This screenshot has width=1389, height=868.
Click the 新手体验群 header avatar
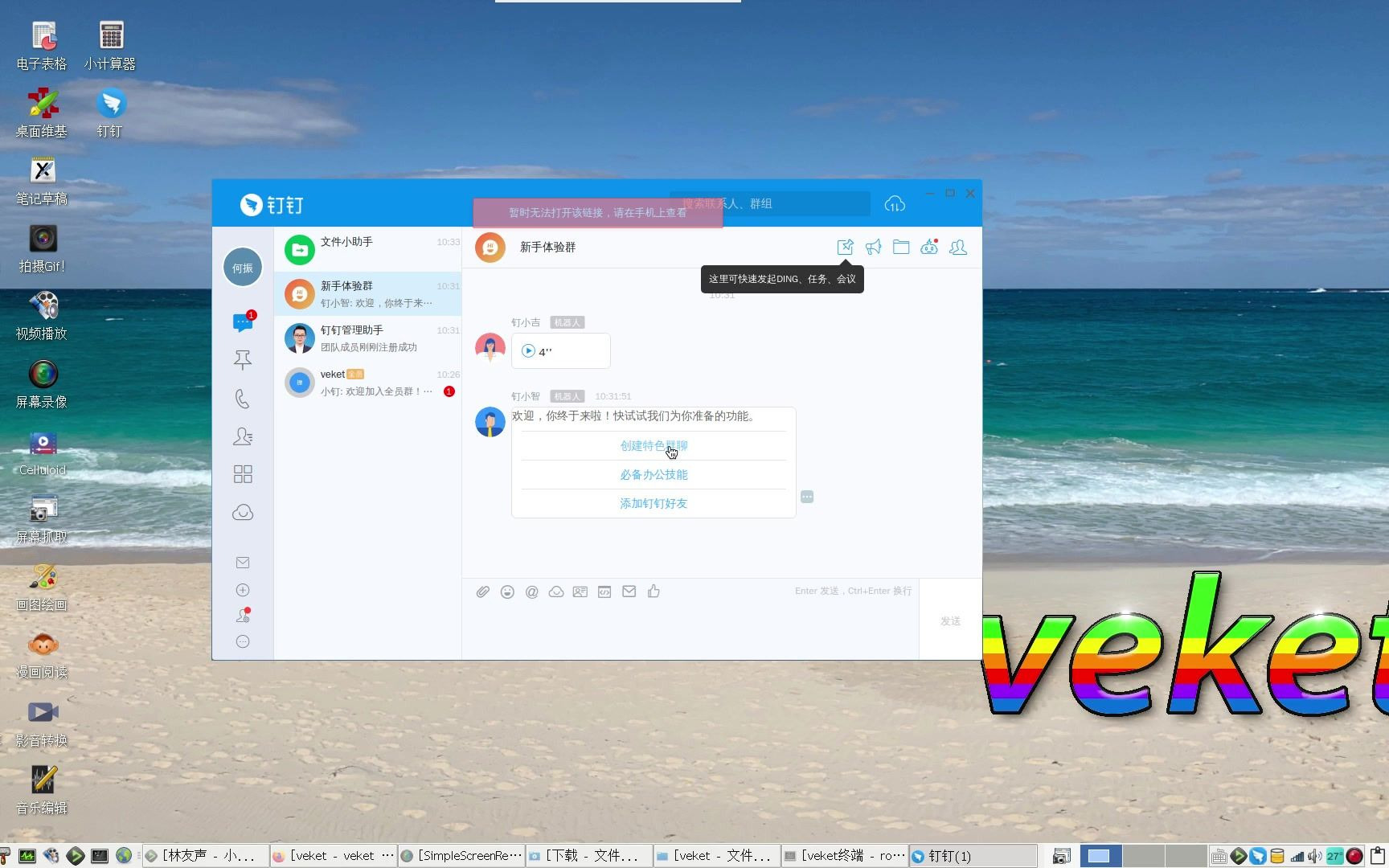490,248
